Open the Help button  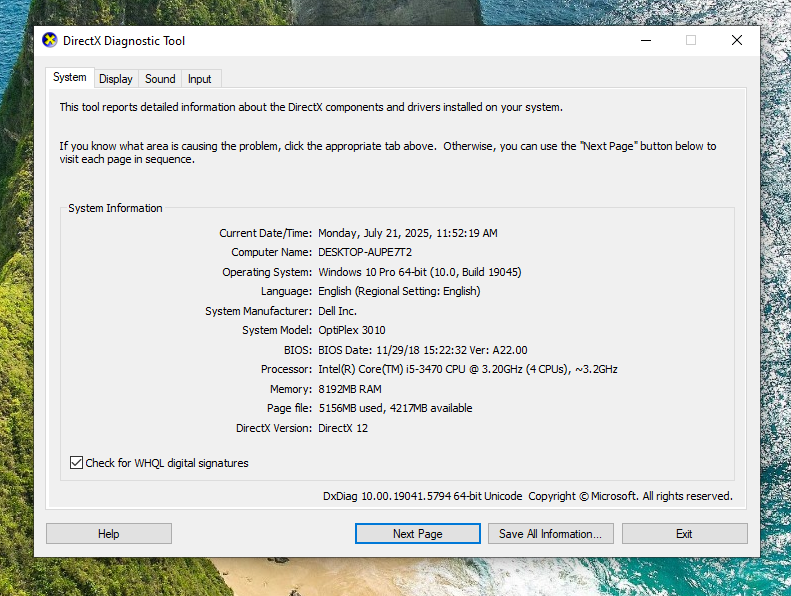pos(108,533)
